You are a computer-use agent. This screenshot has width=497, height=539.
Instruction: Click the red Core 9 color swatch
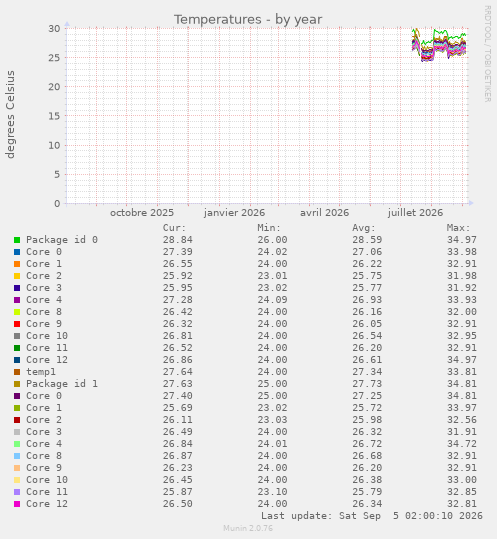pyautogui.click(x=17, y=324)
